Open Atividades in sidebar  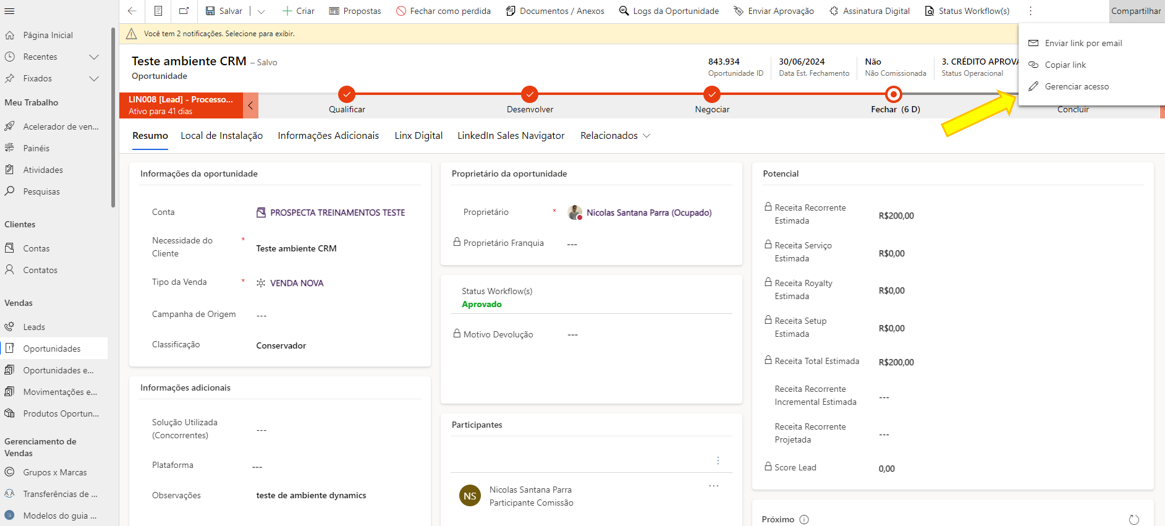coord(43,169)
